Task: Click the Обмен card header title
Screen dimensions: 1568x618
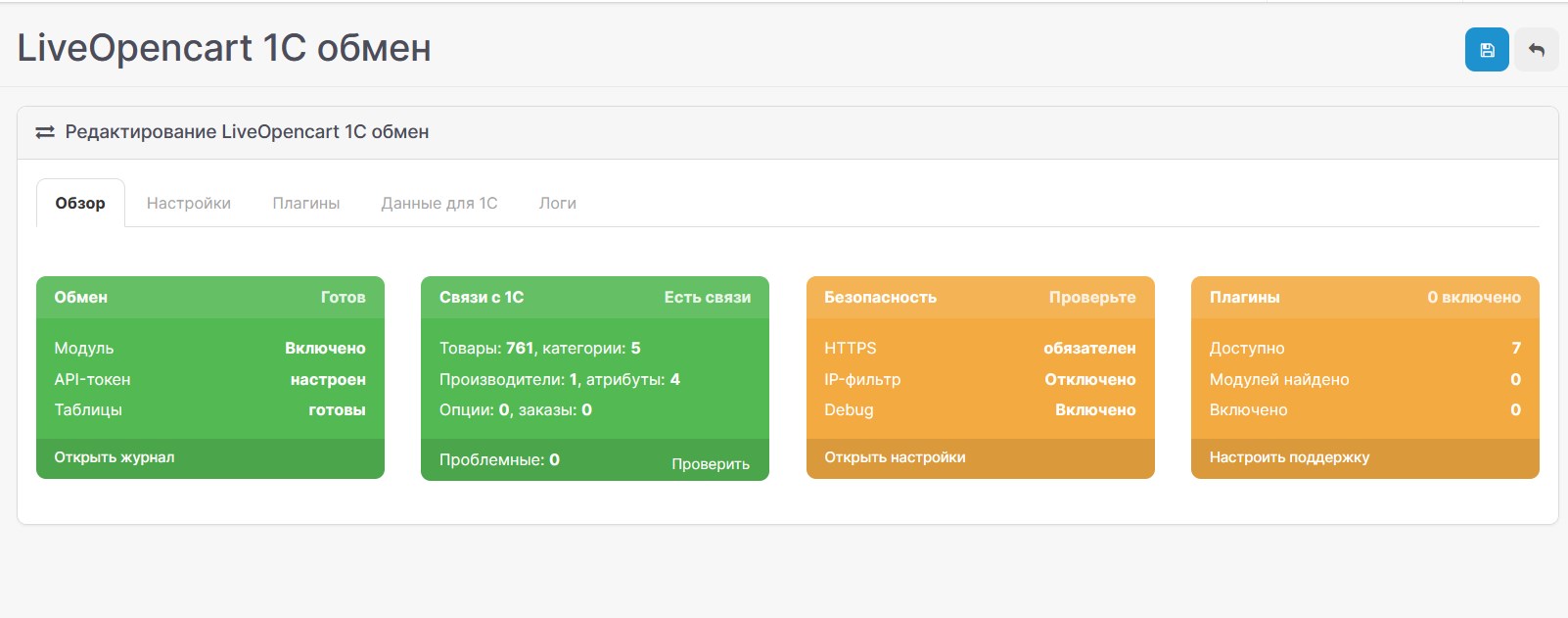Action: 81,297
